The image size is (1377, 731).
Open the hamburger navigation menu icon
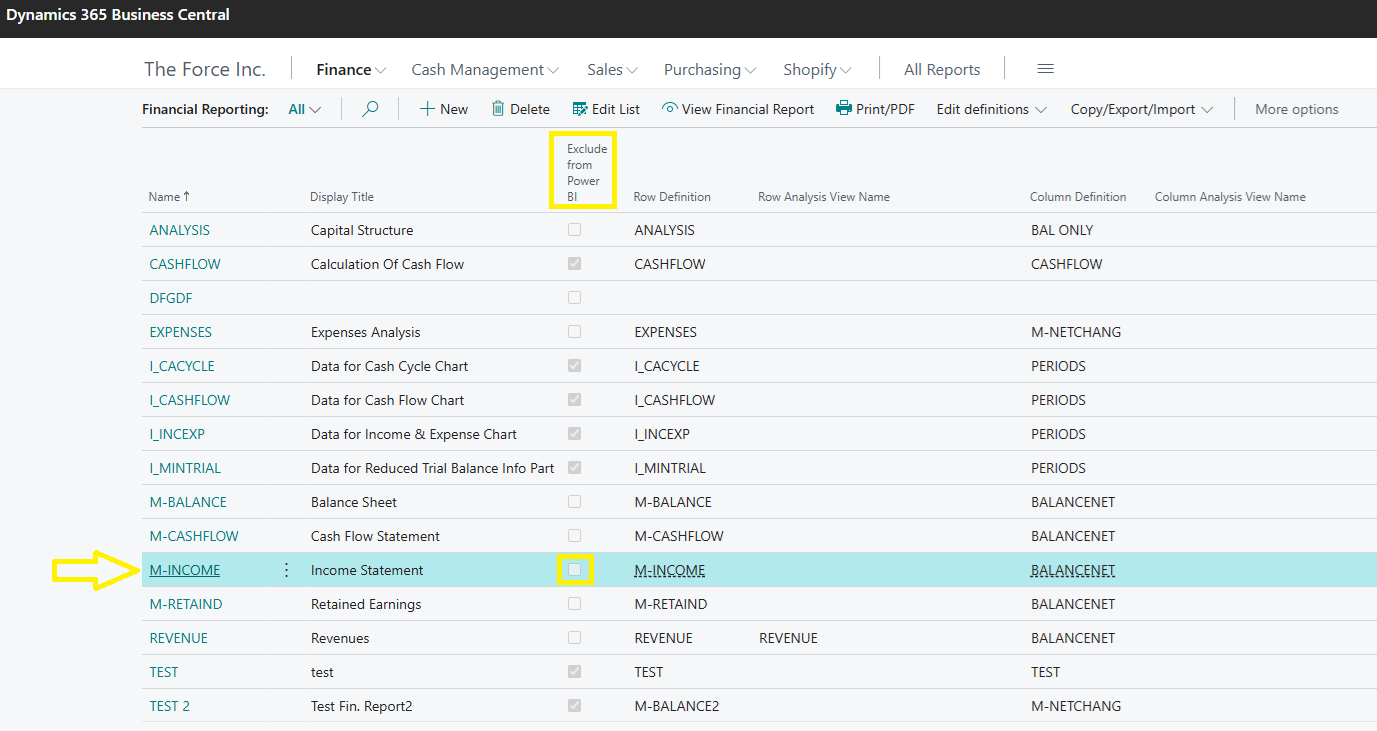point(1046,69)
